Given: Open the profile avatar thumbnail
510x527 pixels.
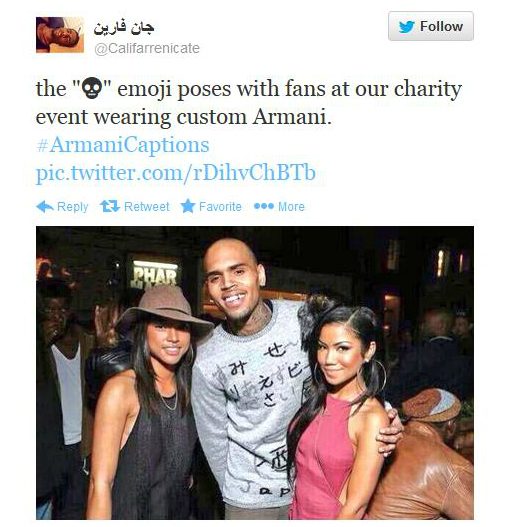Looking at the screenshot, I should (60, 35).
